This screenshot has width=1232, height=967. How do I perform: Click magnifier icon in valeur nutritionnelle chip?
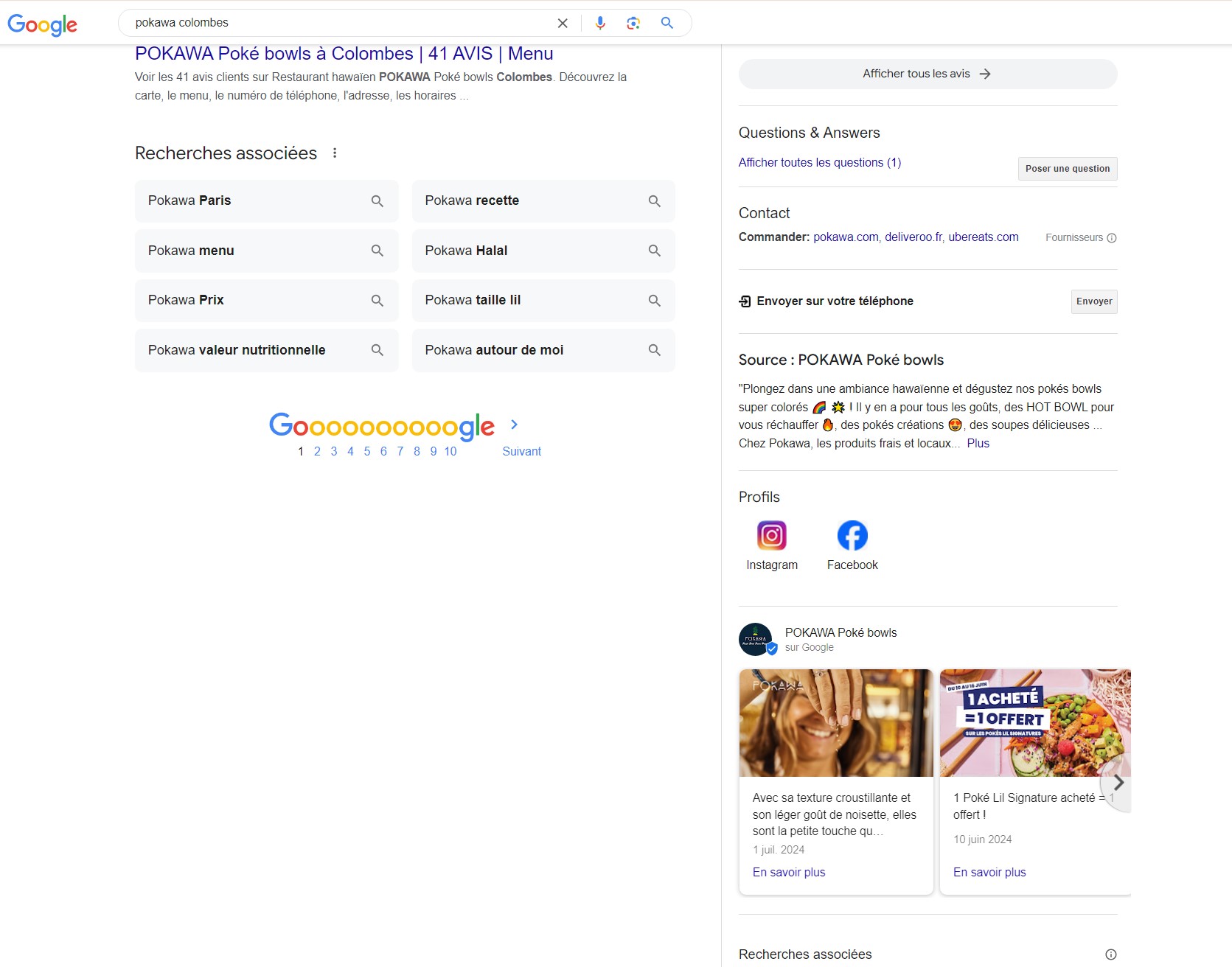click(x=377, y=350)
